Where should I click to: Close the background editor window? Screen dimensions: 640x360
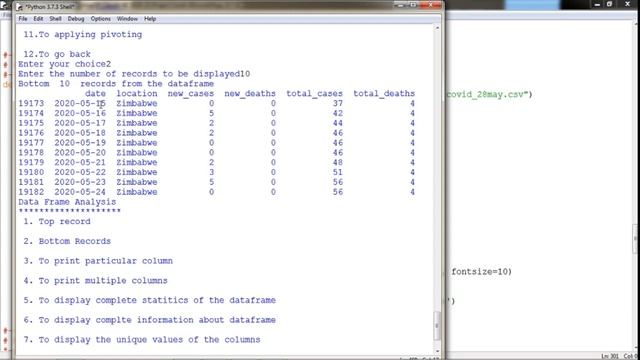[x=627, y=4]
